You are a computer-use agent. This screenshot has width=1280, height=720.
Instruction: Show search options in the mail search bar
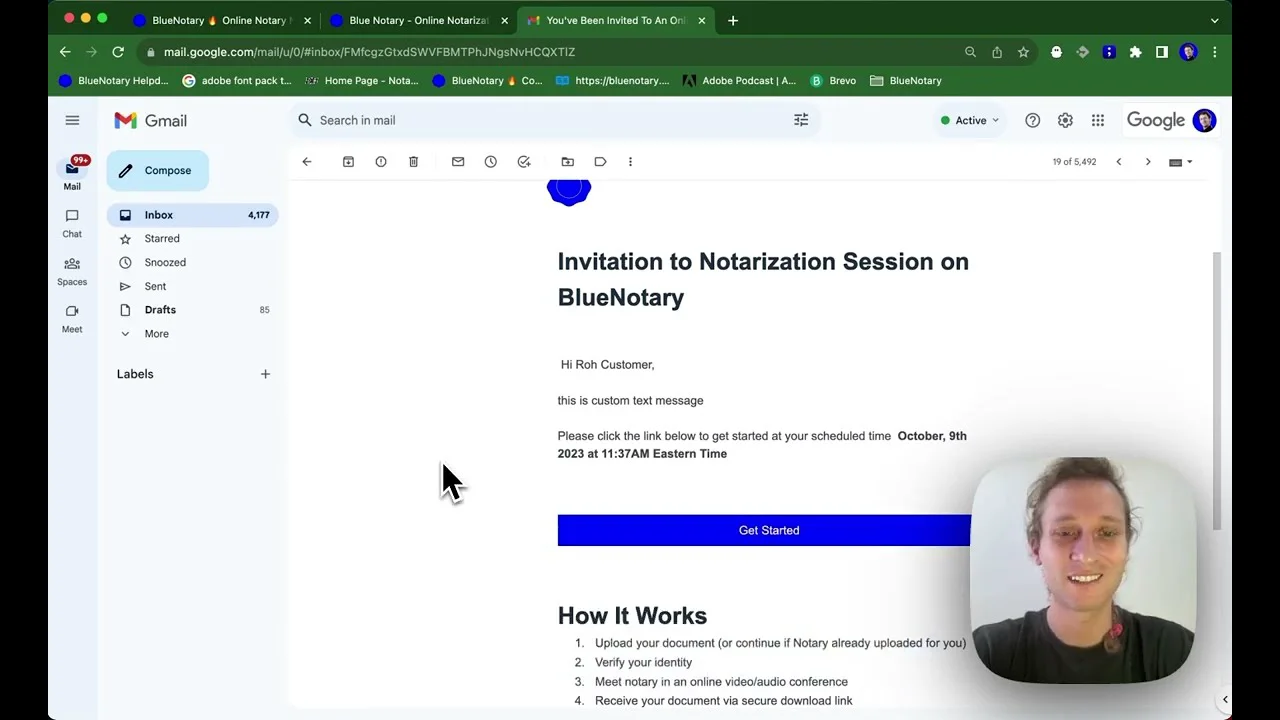pyautogui.click(x=801, y=121)
